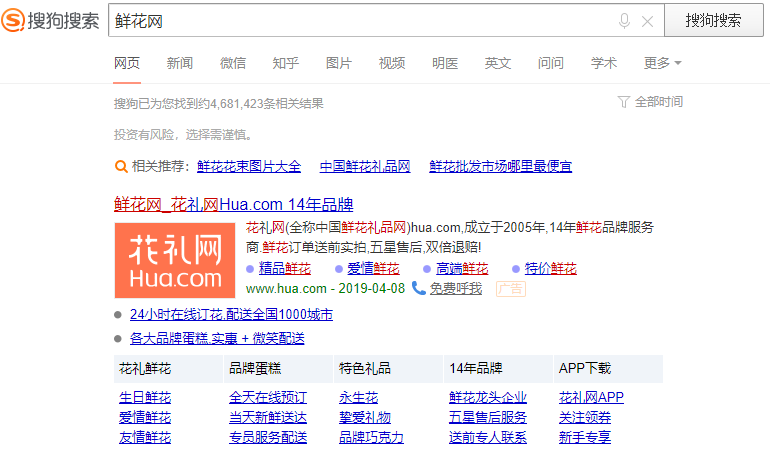
Task: Click the phone icon beside 免费呼我
Action: point(419,288)
